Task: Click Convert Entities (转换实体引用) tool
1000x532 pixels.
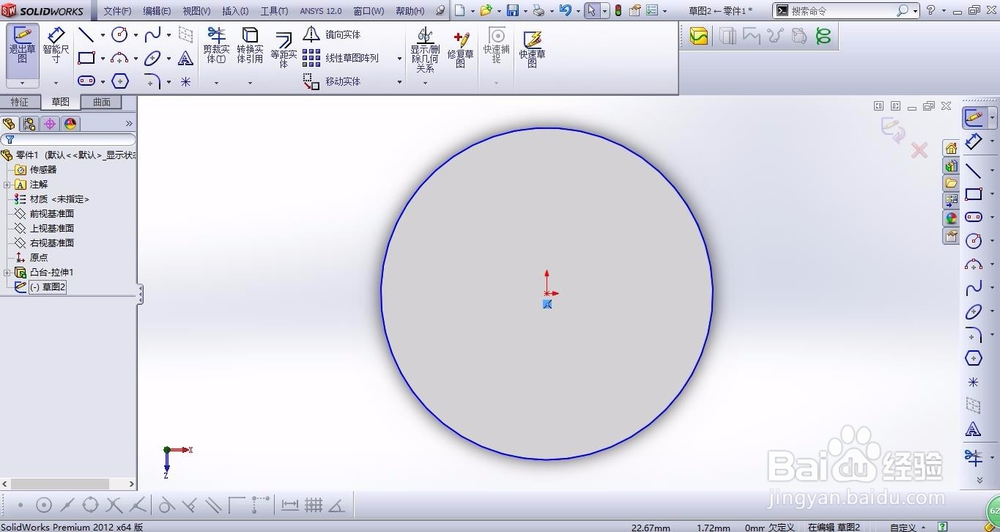Action: click(x=250, y=46)
